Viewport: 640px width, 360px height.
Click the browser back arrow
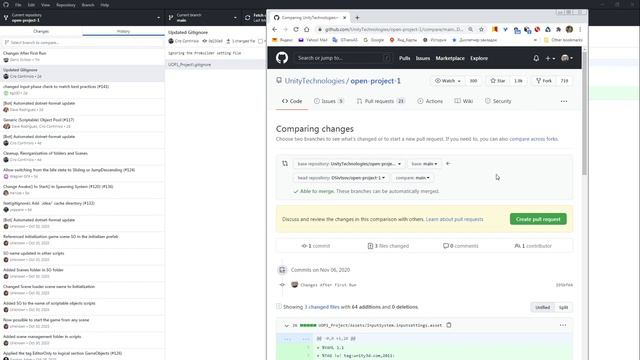(x=275, y=29)
